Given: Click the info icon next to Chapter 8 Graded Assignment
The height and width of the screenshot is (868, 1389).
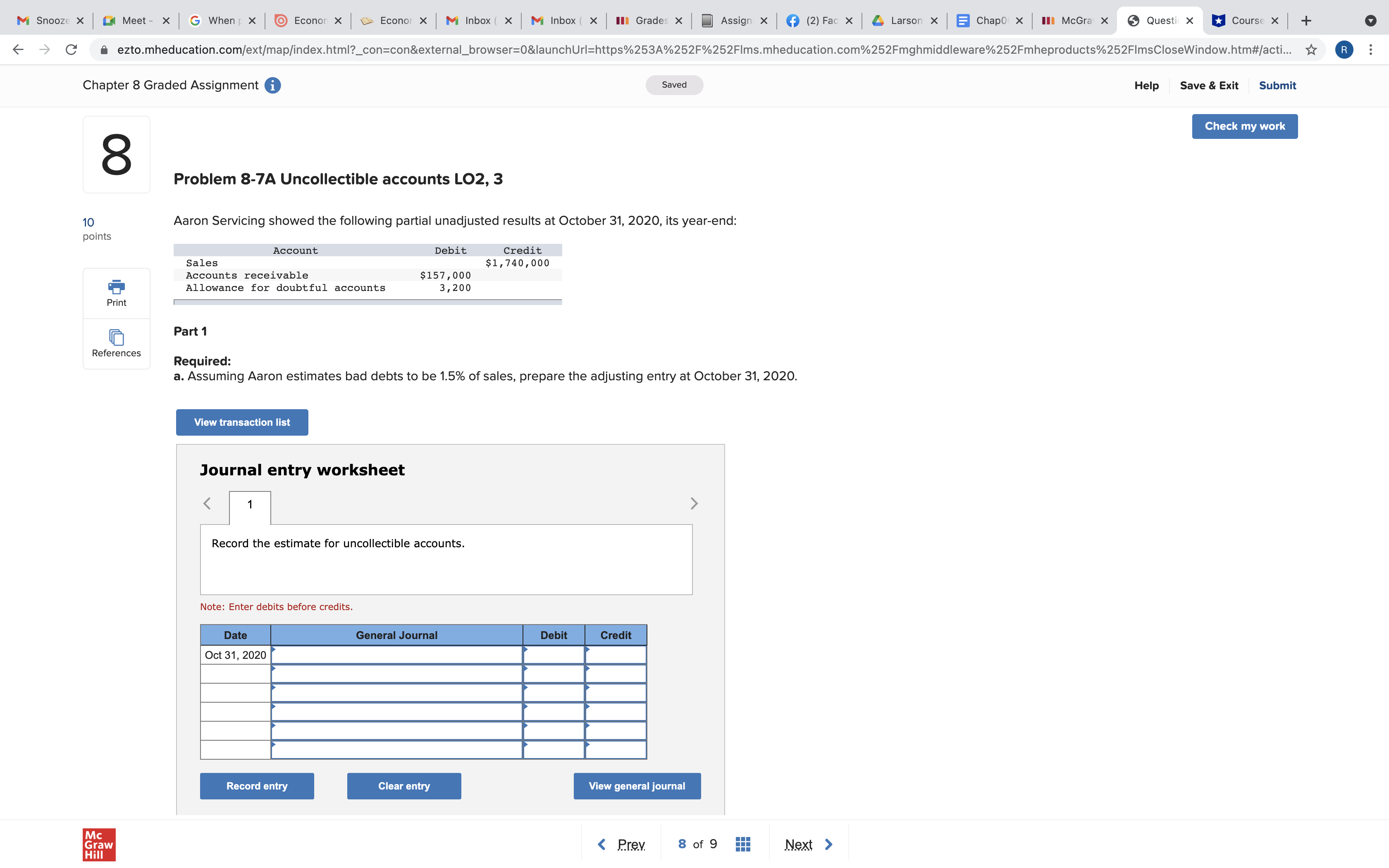Looking at the screenshot, I should tap(272, 85).
